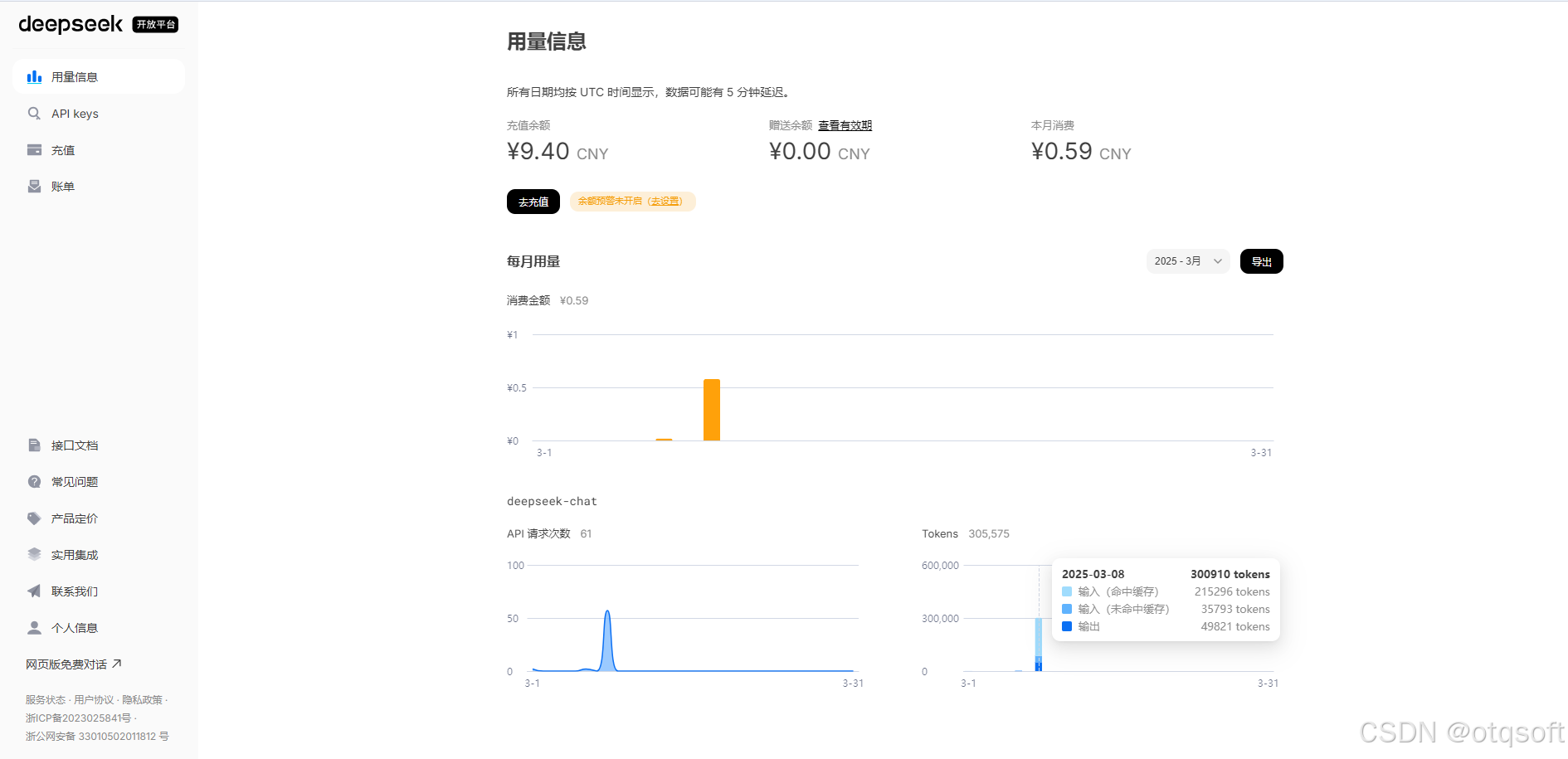Click the 消费金额 ¥0.59 label
The height and width of the screenshot is (759, 1568).
548,300
